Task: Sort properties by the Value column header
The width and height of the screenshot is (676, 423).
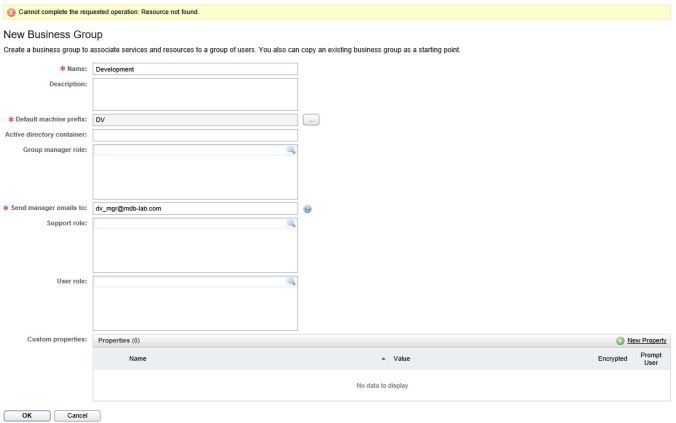Action: coord(402,358)
